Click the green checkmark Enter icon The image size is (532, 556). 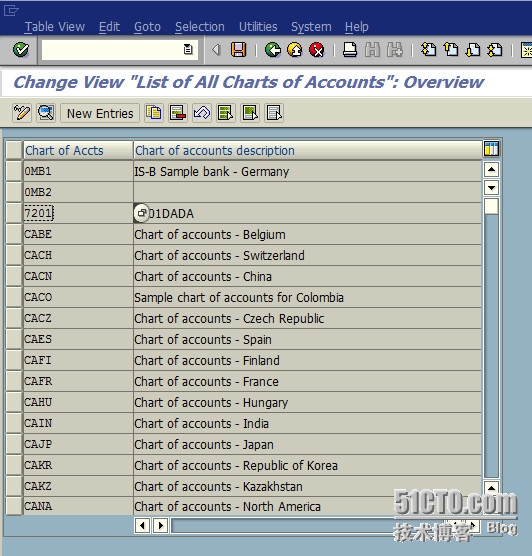point(21,50)
